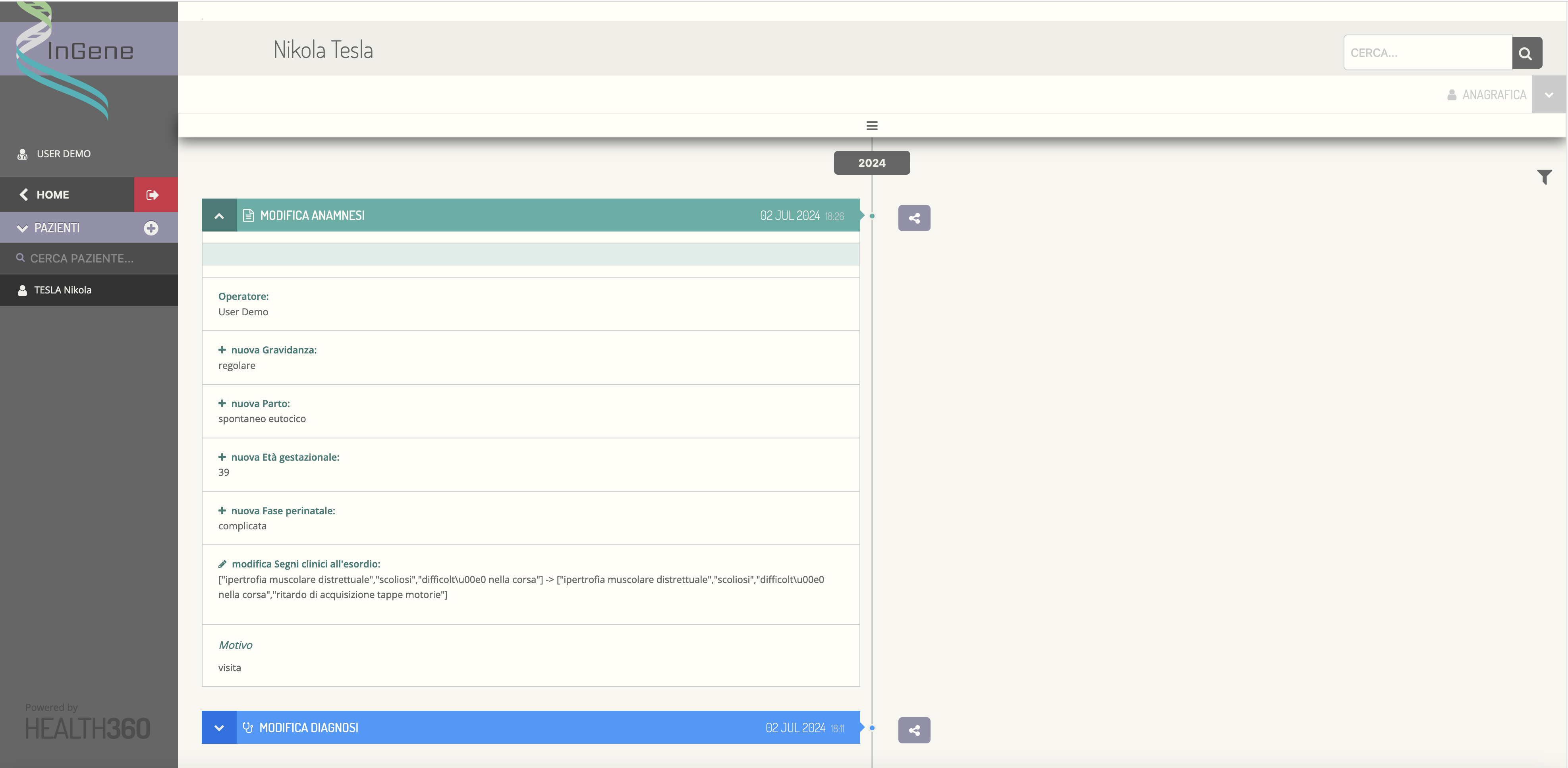Open the timeline filter funnel icon

pos(1544,177)
